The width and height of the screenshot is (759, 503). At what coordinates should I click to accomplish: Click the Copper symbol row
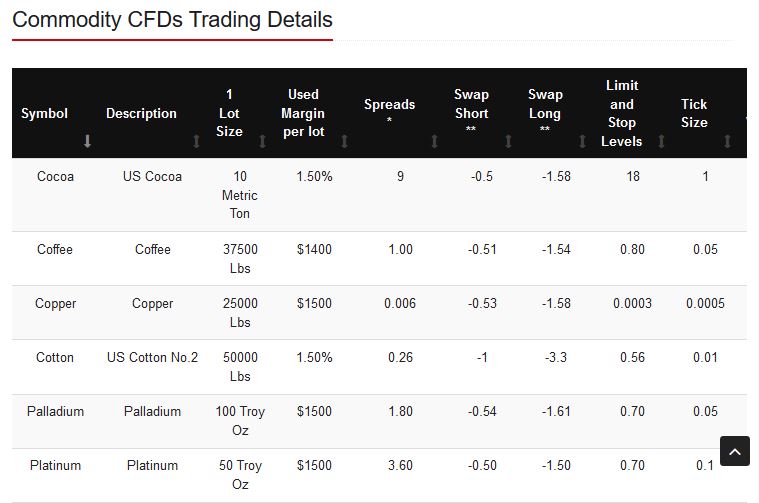(x=55, y=303)
